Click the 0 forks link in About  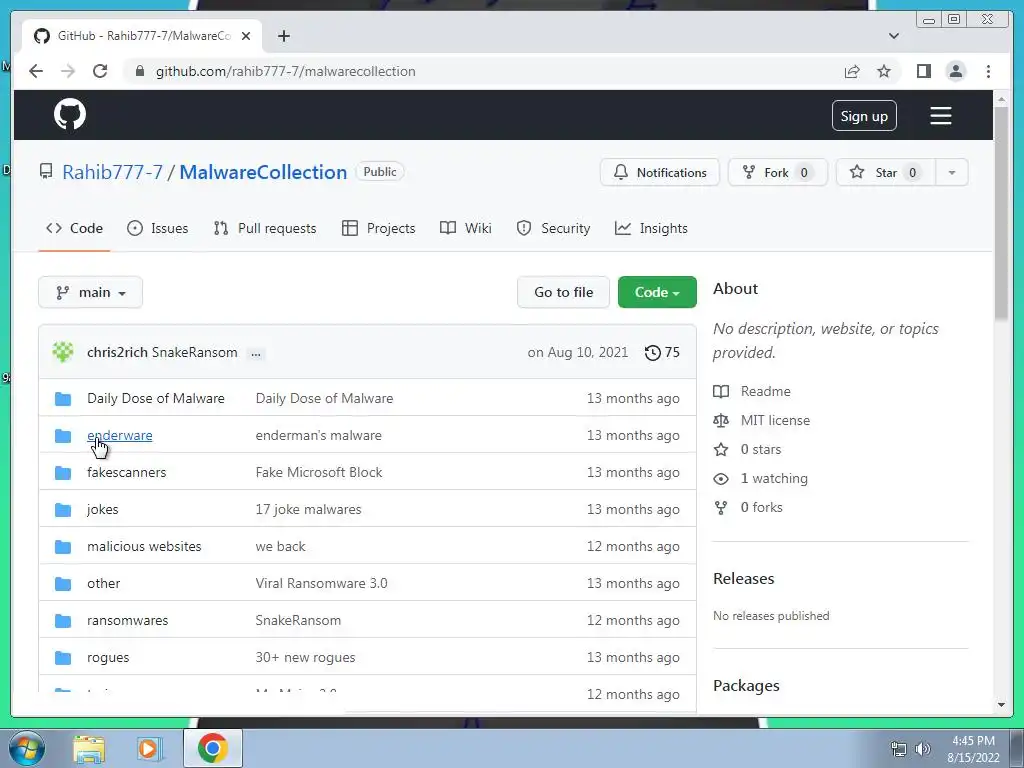pos(761,507)
